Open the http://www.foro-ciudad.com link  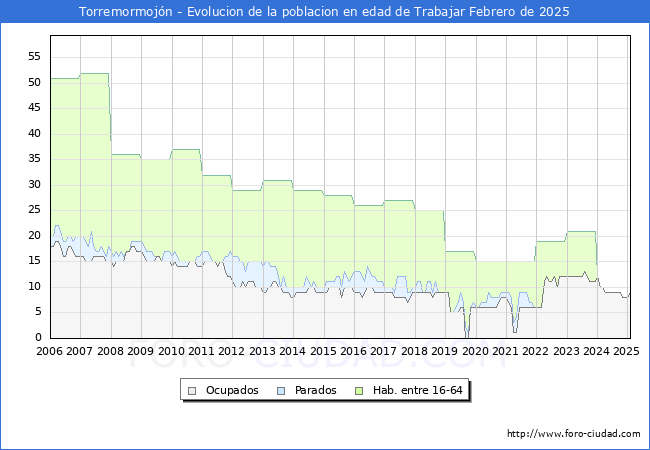574,434
